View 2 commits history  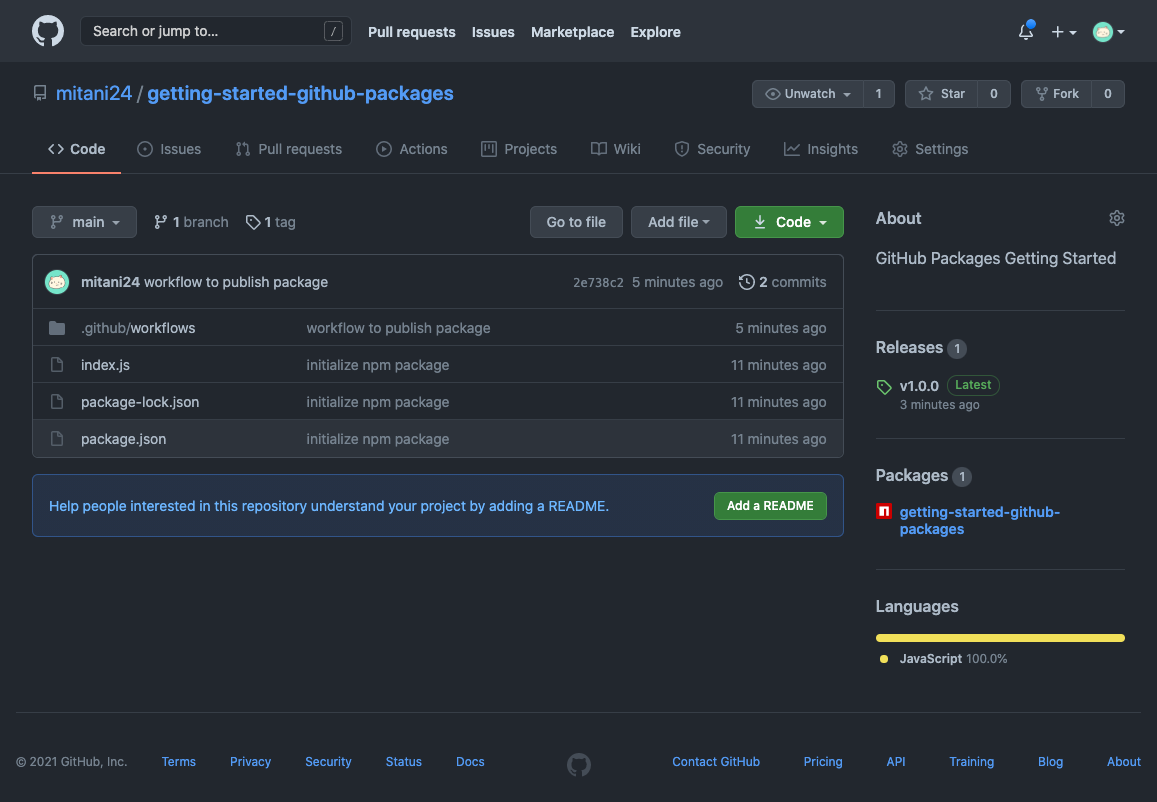[x=783, y=282]
